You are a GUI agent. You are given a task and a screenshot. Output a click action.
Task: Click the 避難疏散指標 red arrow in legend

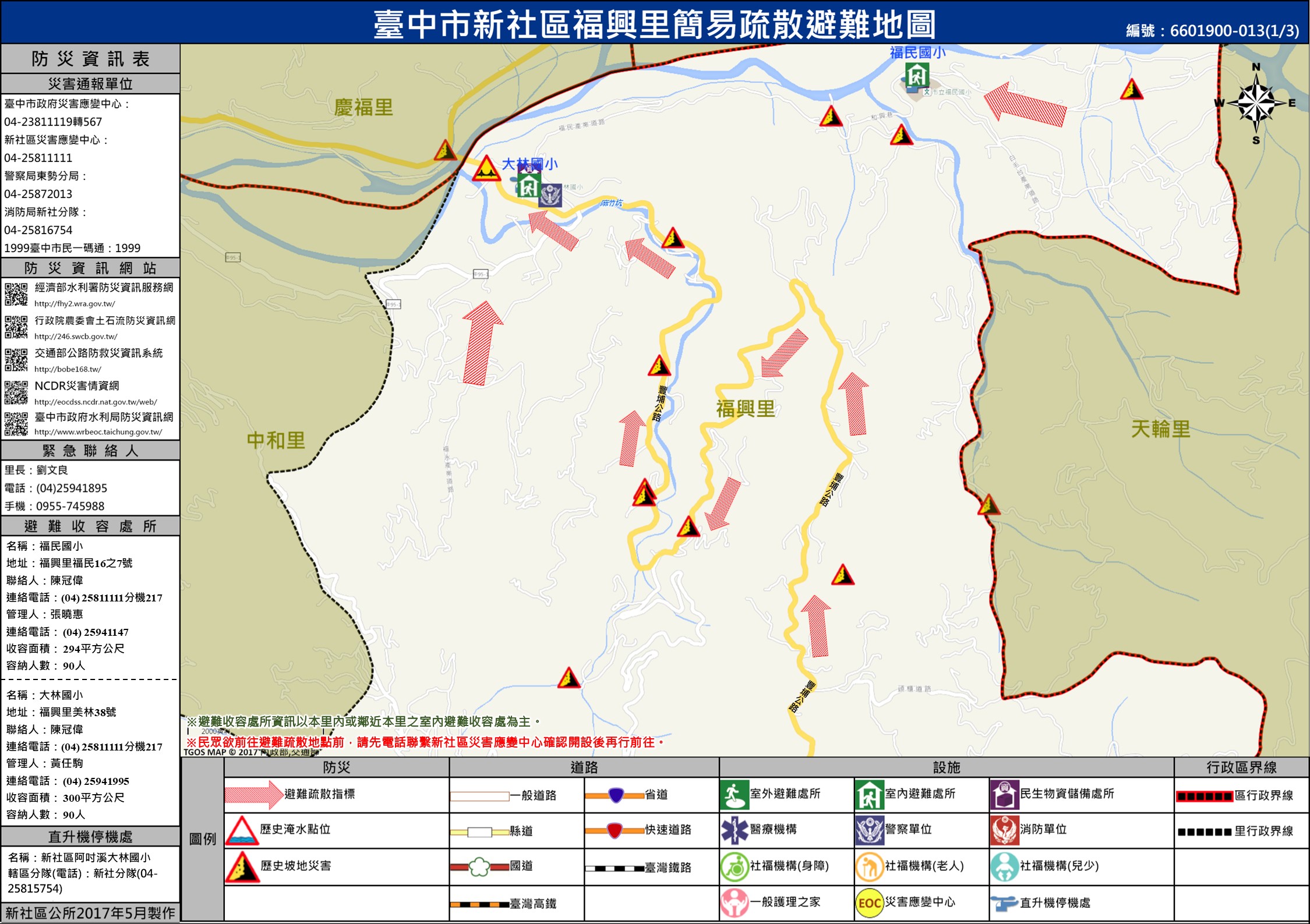(254, 795)
